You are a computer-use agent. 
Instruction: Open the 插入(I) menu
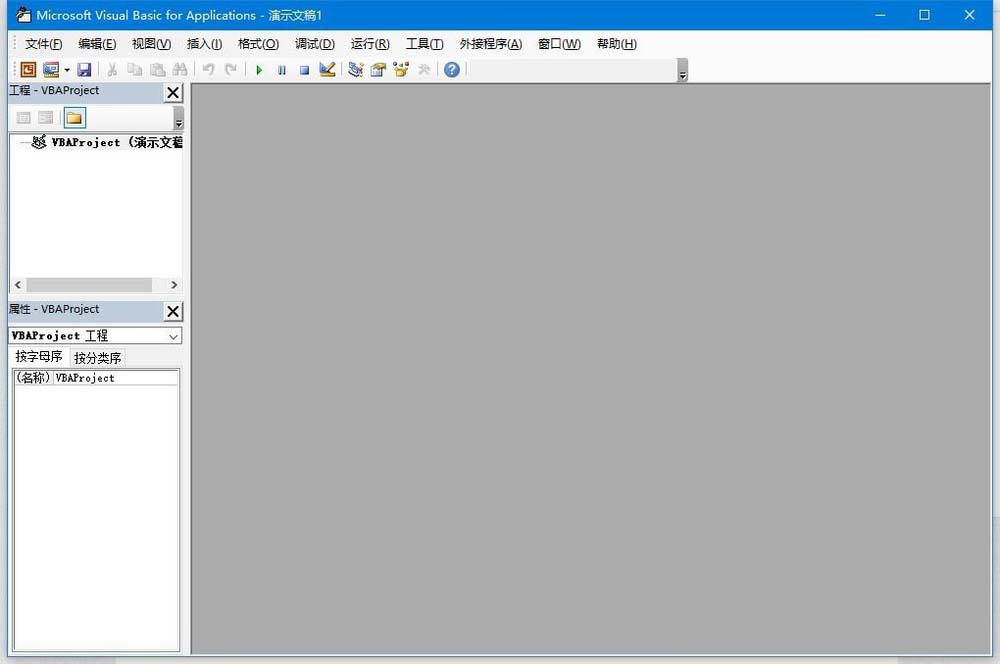(x=204, y=44)
